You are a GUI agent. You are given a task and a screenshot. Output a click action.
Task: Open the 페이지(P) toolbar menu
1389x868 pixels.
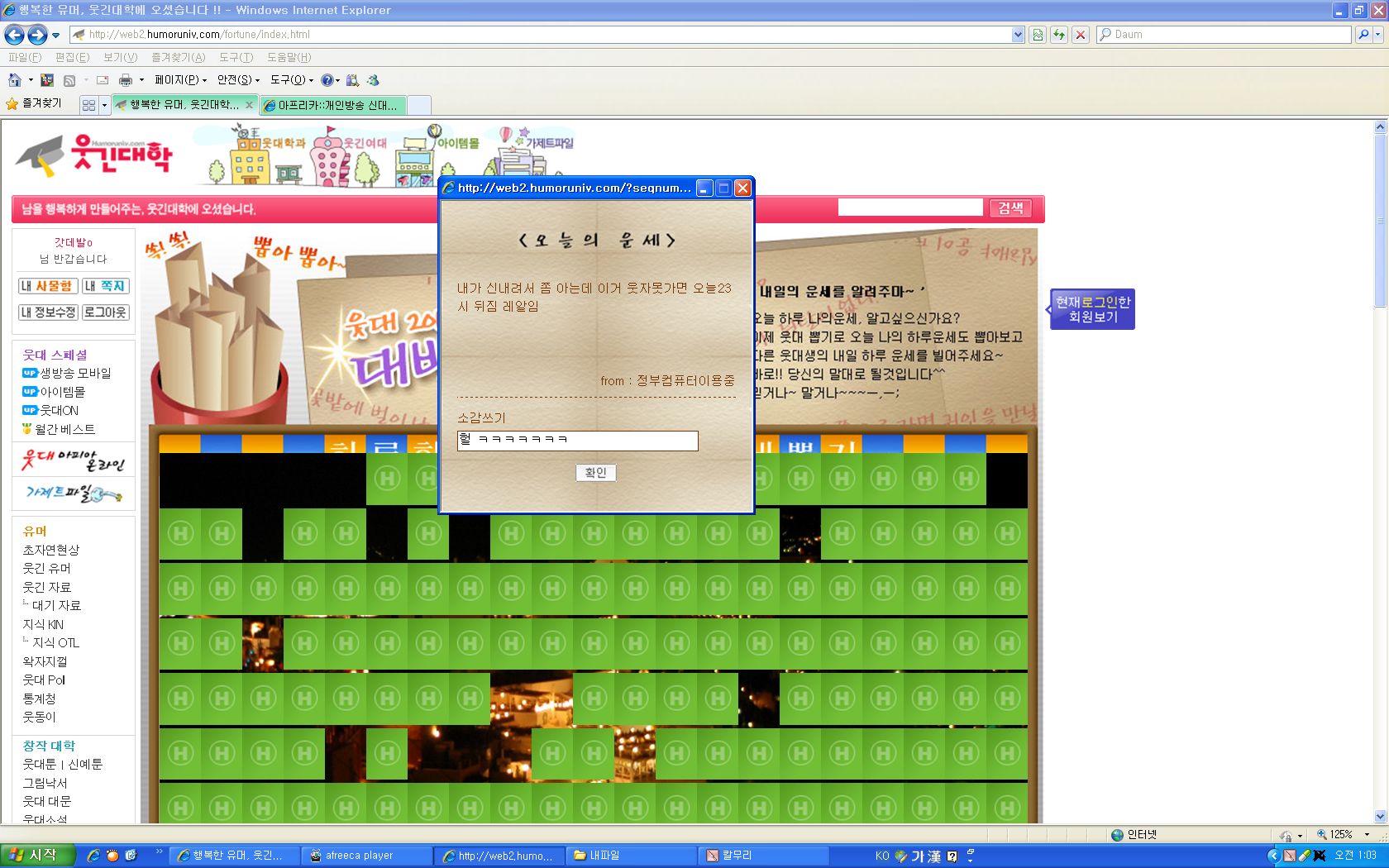click(180, 80)
